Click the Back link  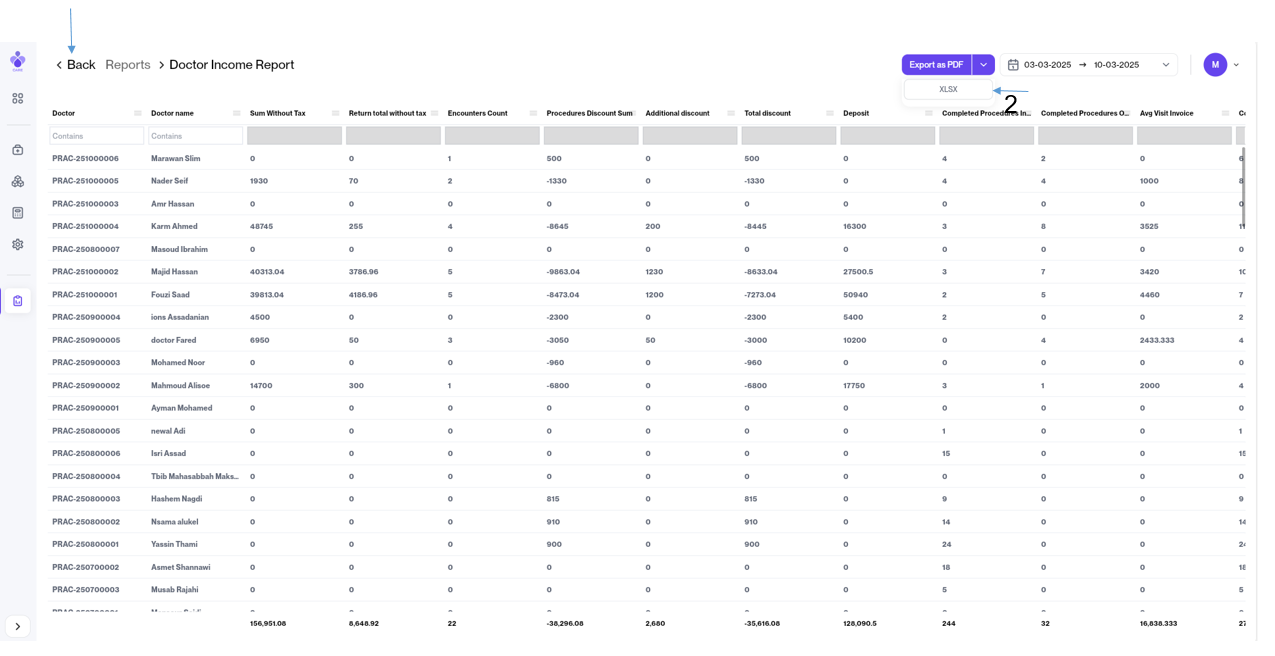coord(76,65)
